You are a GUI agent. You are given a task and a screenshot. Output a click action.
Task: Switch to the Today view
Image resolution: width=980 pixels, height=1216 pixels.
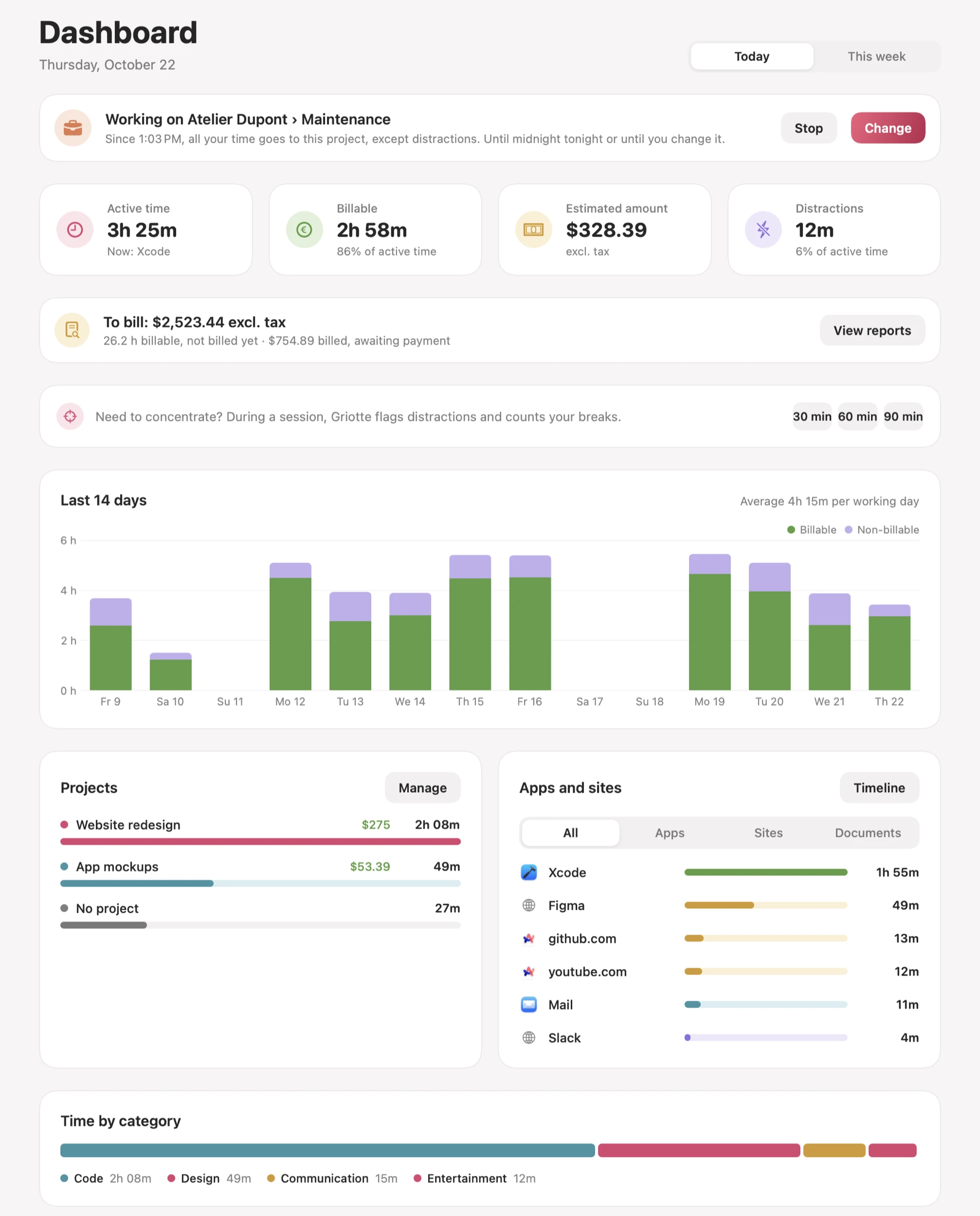752,56
